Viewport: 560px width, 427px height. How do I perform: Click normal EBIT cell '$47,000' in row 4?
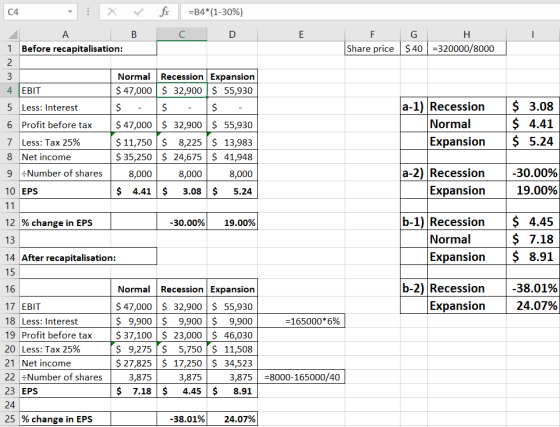[x=134, y=90]
